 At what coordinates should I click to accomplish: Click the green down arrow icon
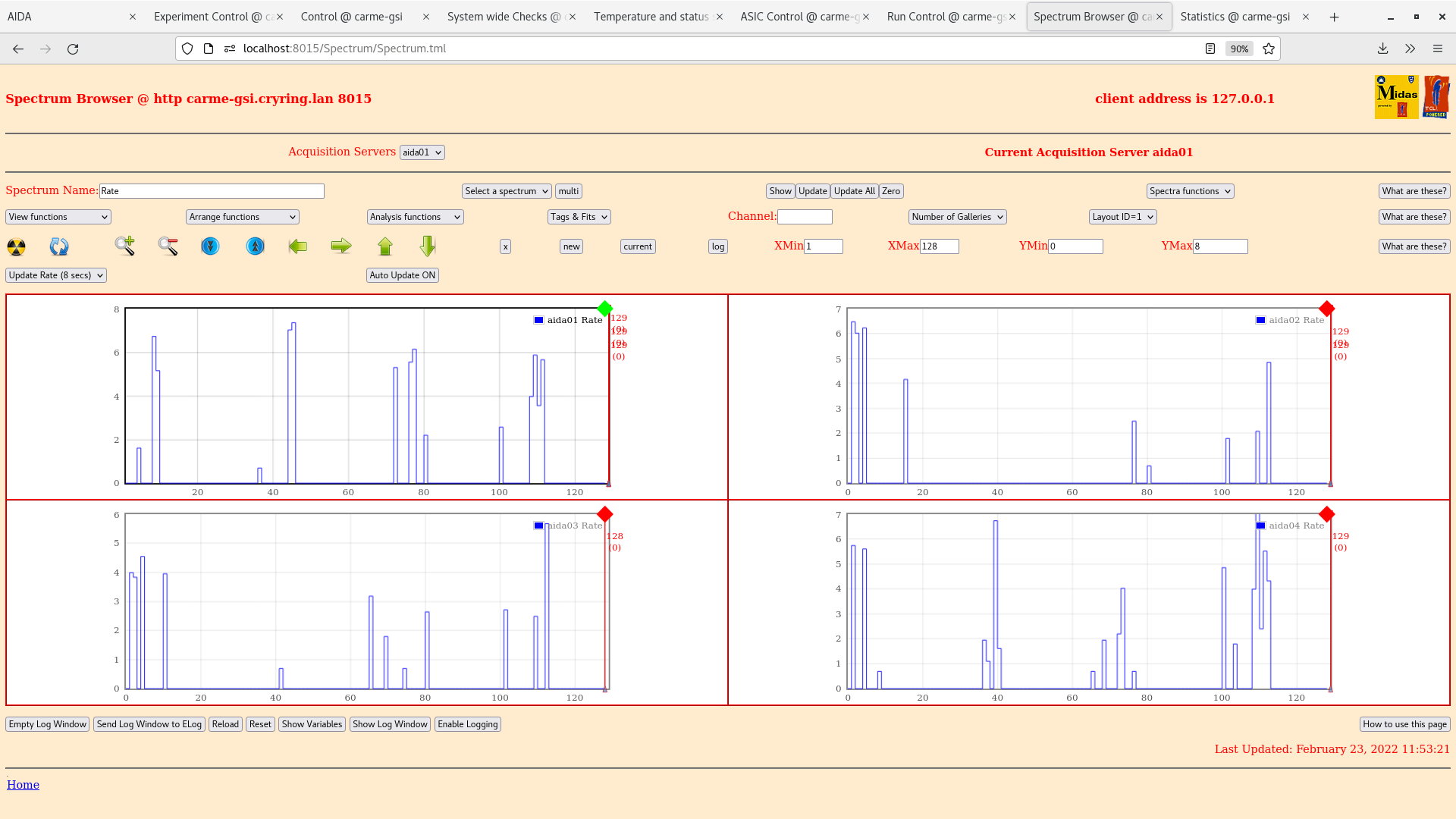pos(428,246)
